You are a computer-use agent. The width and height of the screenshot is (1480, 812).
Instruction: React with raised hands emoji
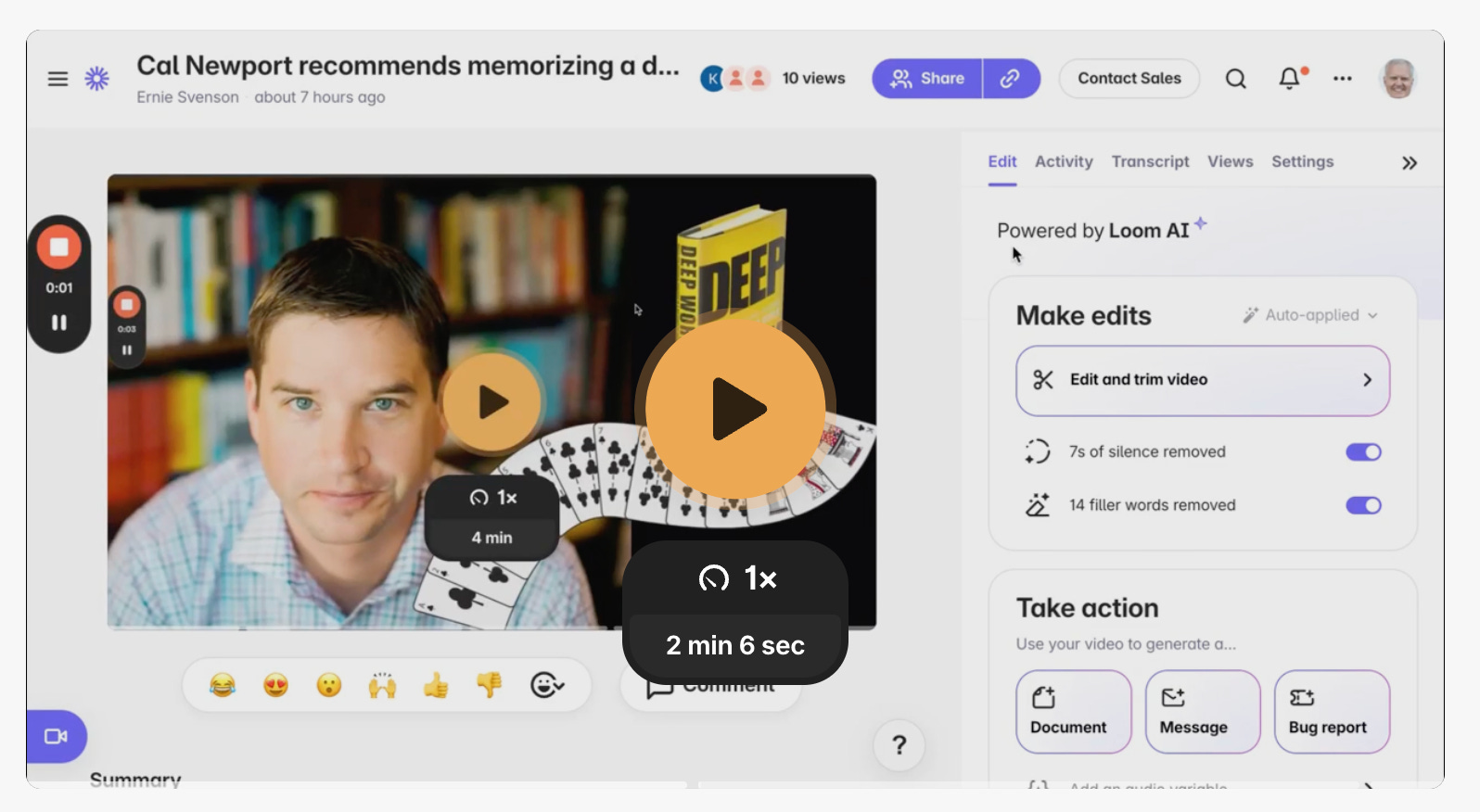pos(382,685)
